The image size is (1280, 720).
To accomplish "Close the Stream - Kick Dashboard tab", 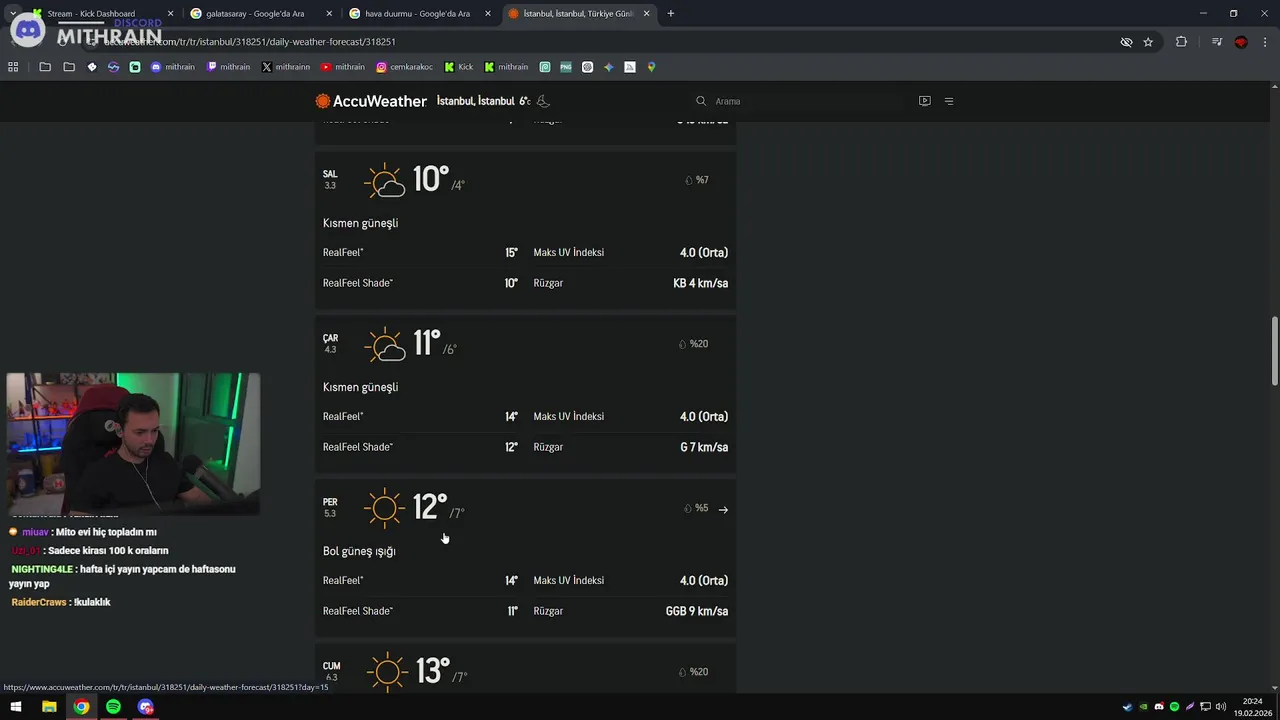I will pos(170,13).
